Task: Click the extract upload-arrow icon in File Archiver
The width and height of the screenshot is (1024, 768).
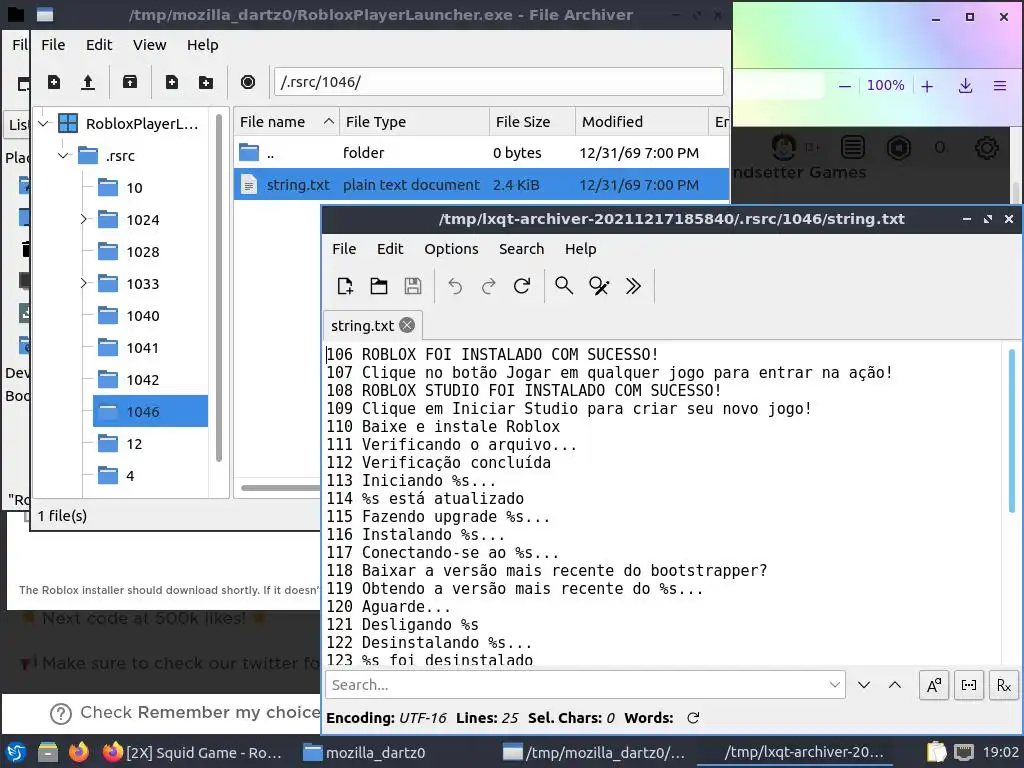Action: point(88,82)
